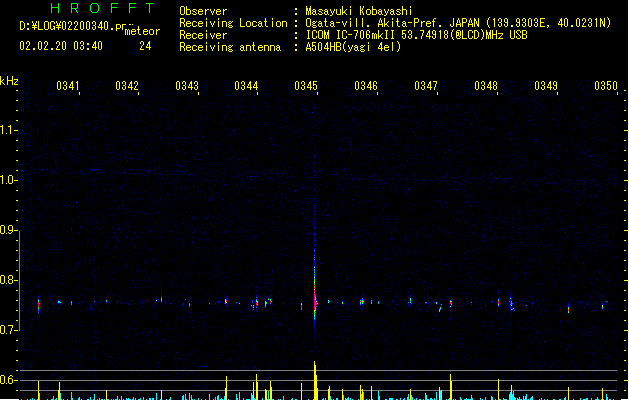Click the 0341 time marker
Viewport: 629px width, 400px height.
68,86
